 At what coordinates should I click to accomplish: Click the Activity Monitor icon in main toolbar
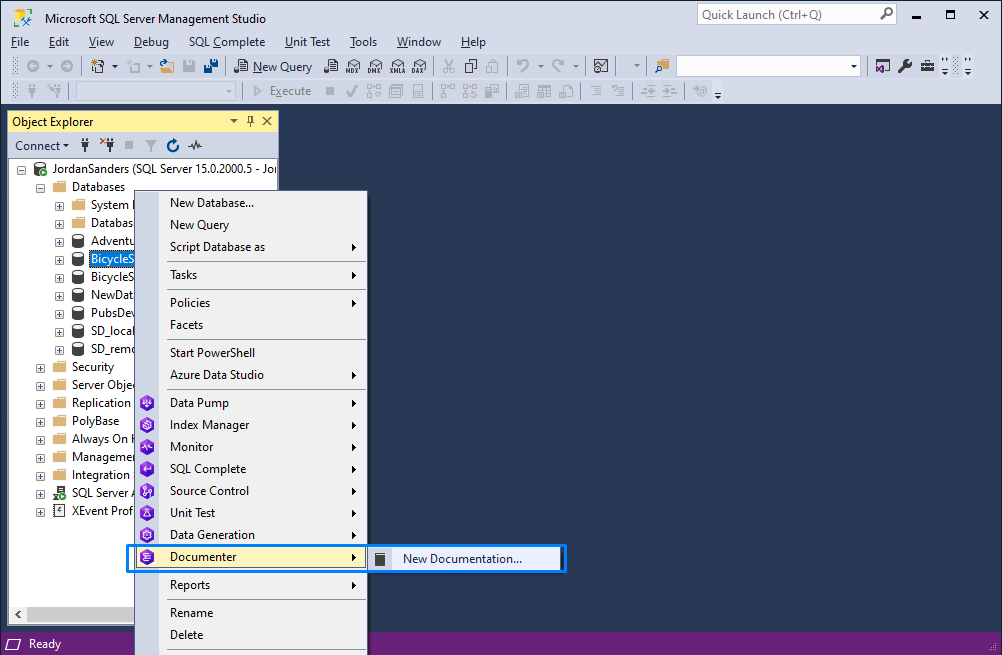601,66
